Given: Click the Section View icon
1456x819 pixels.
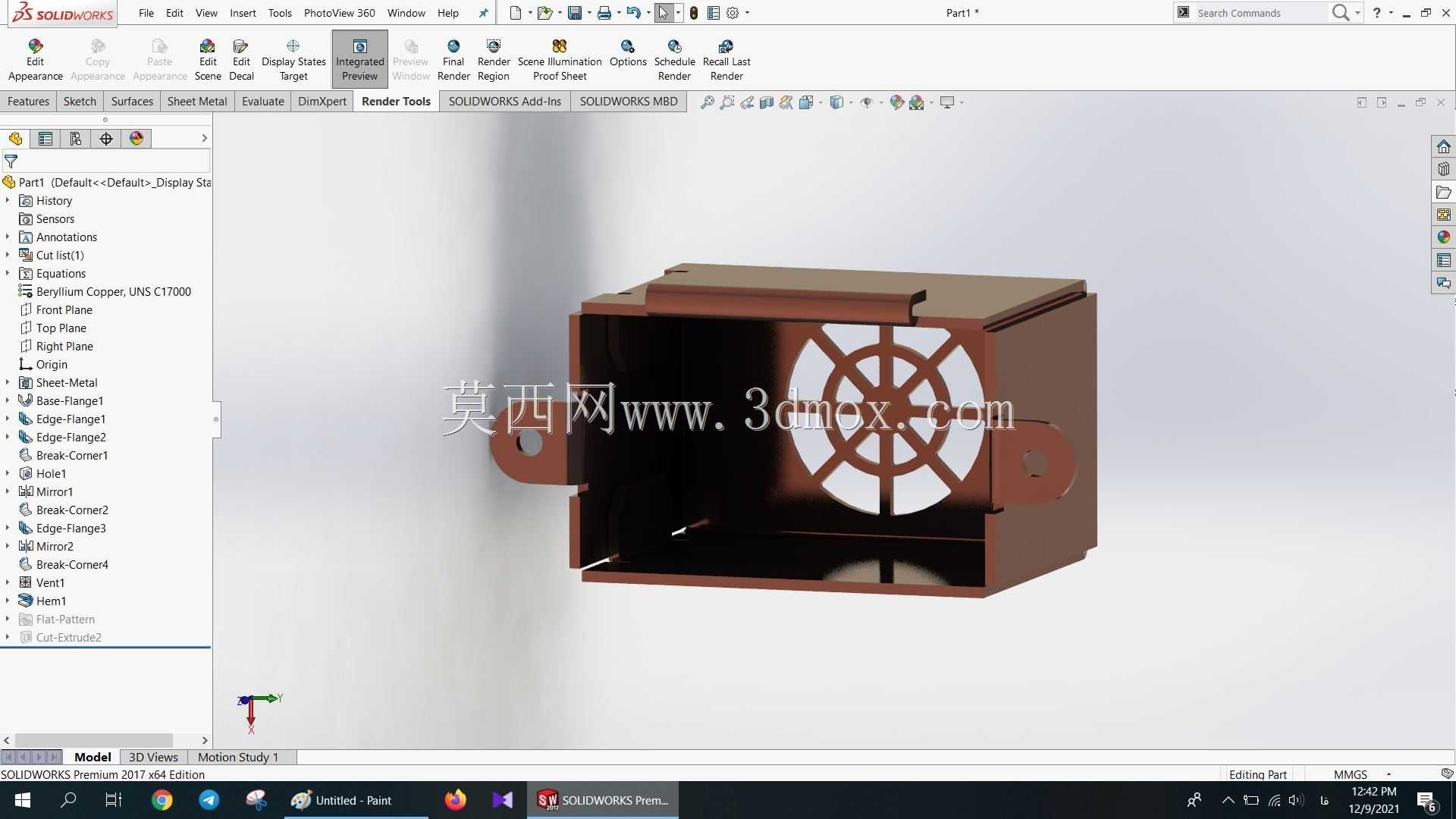Looking at the screenshot, I should coord(767,102).
